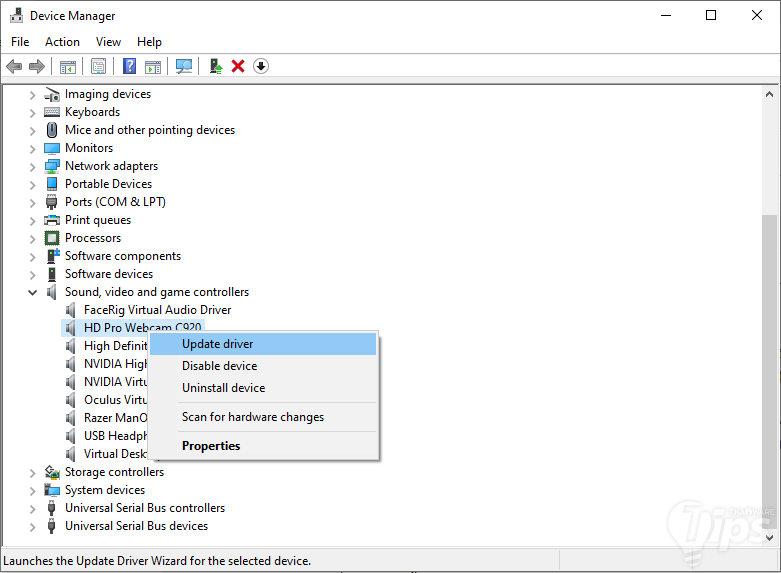This screenshot has height=573, width=781.
Task: Open the Help menu
Action: (x=149, y=42)
